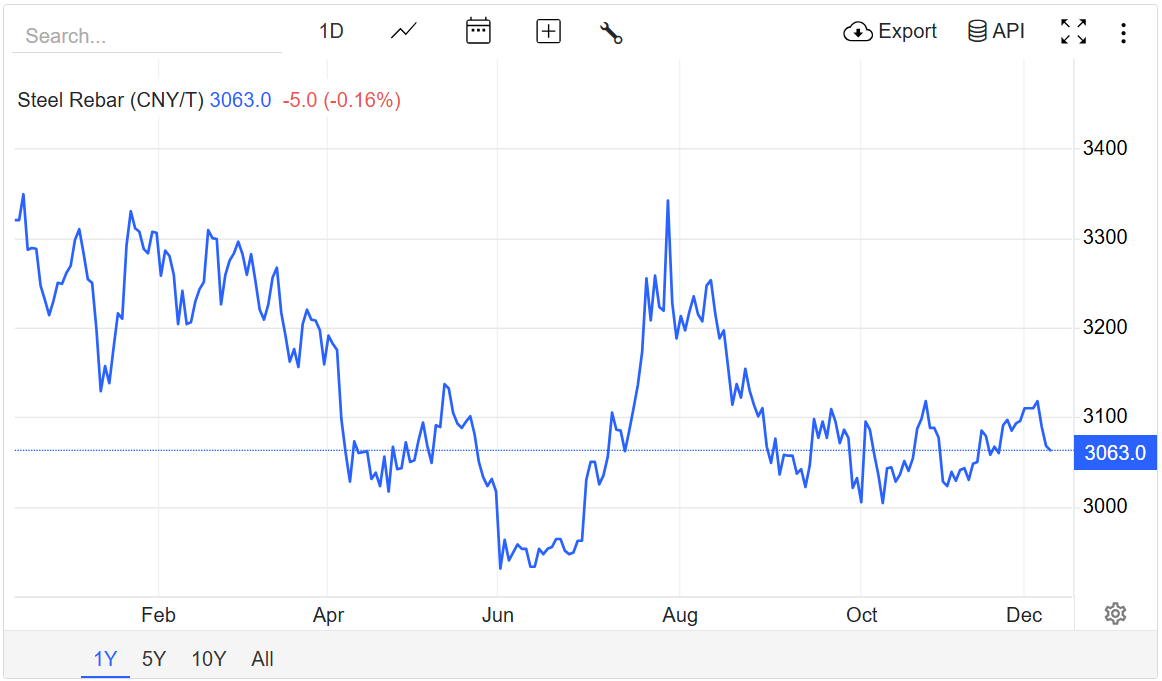
Task: Open the 1D interval dropdown
Action: pos(331,31)
